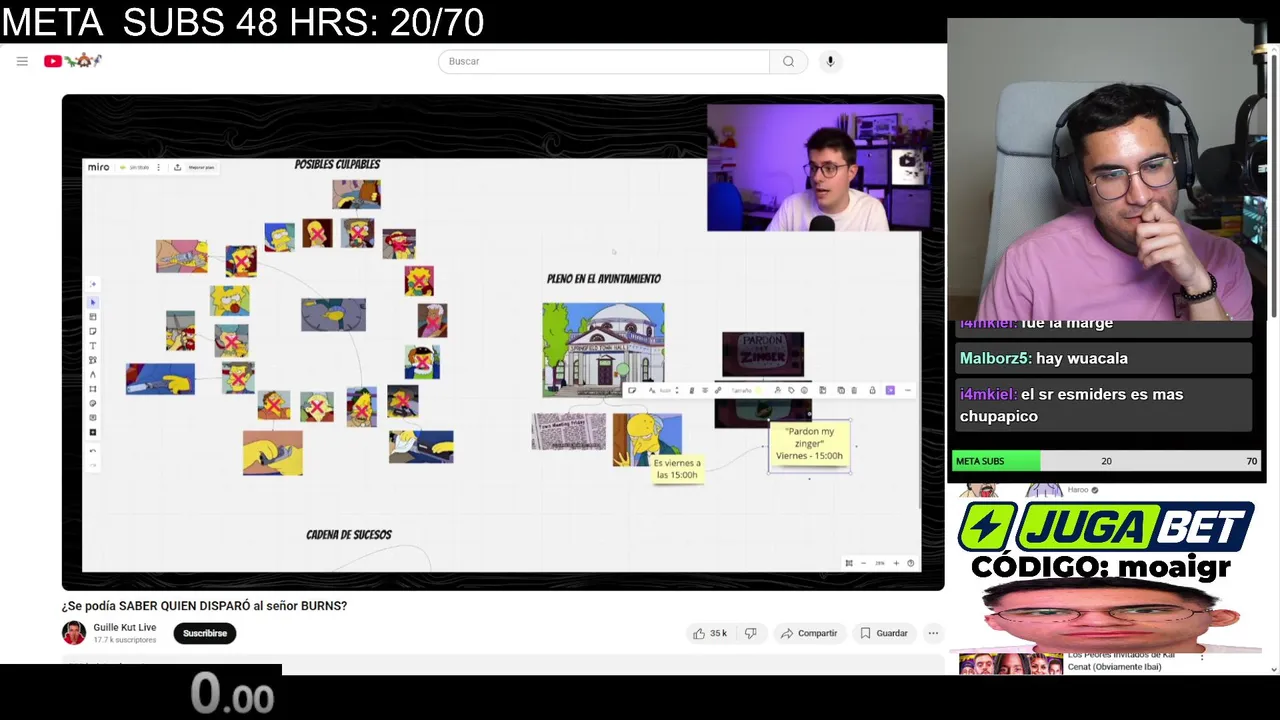Open the Tamaño size dropdown

[x=741, y=390]
